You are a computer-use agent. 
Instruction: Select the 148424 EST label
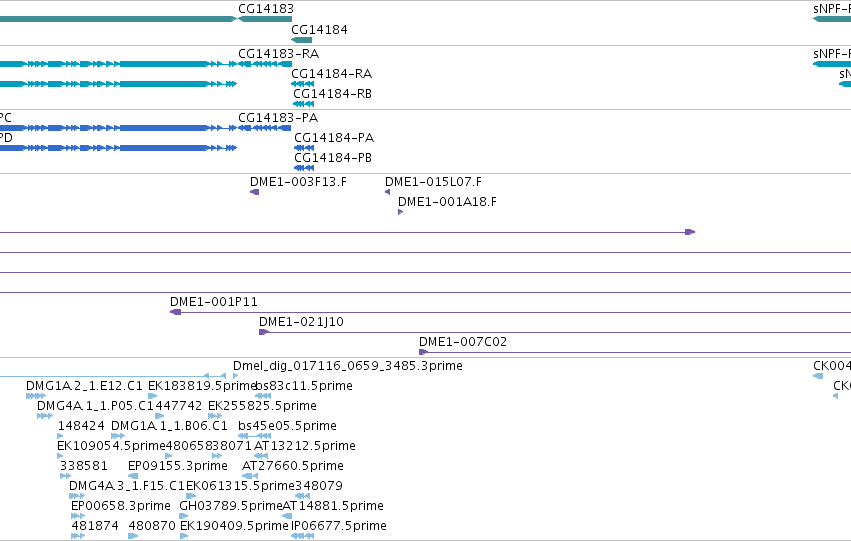coord(81,426)
